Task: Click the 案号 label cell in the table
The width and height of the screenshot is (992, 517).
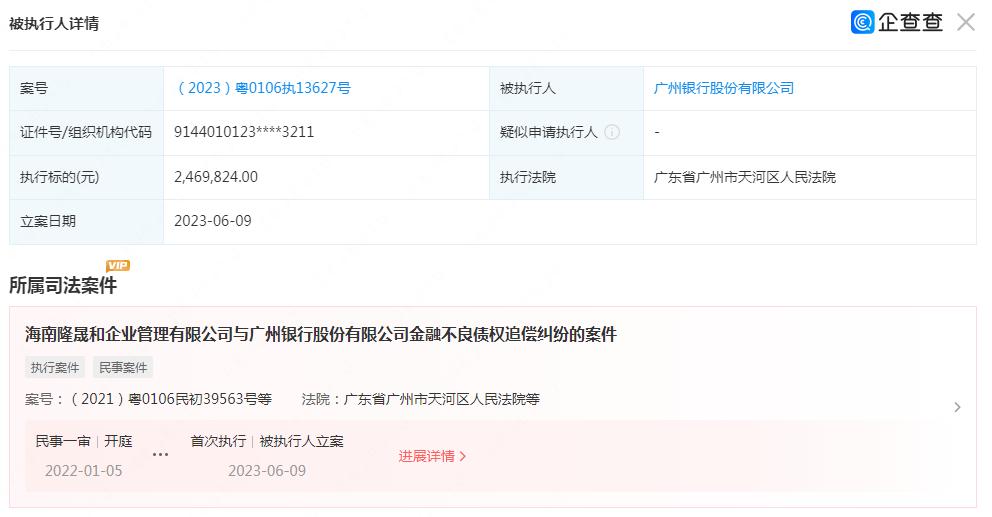Action: click(87, 89)
